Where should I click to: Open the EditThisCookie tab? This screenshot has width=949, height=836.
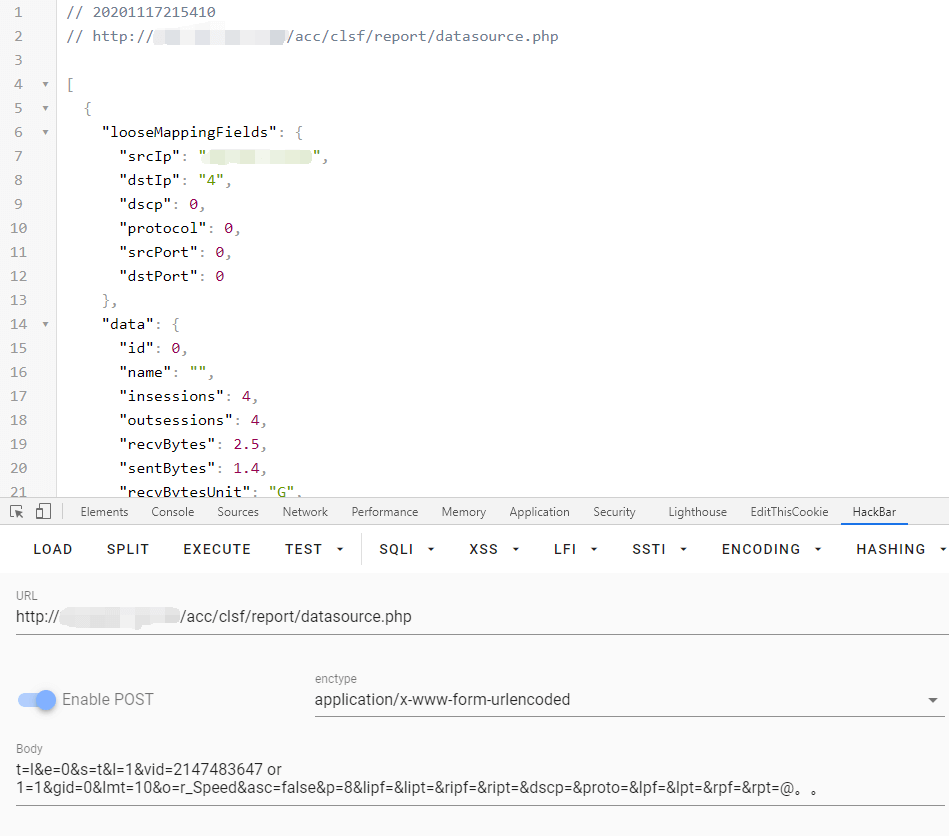pyautogui.click(x=789, y=512)
